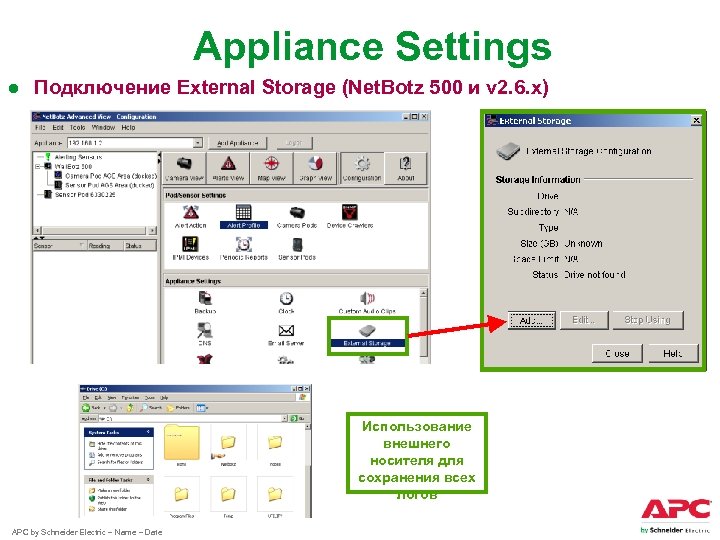Click the tree pane horizontal scrollbar
This screenshot has height=540, width=720.
pyautogui.click(x=95, y=230)
